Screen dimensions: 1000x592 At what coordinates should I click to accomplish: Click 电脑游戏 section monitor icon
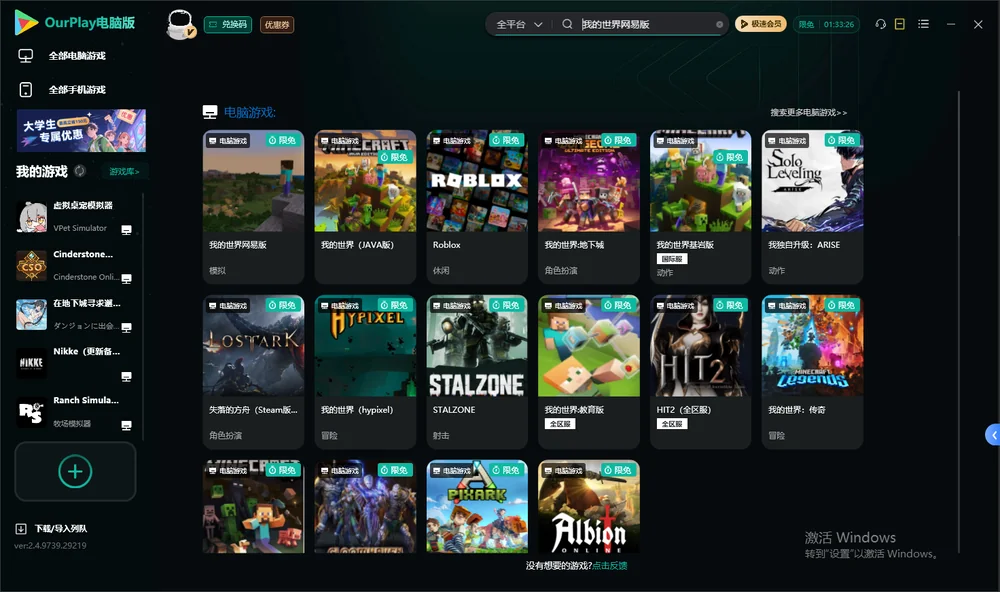coord(210,112)
